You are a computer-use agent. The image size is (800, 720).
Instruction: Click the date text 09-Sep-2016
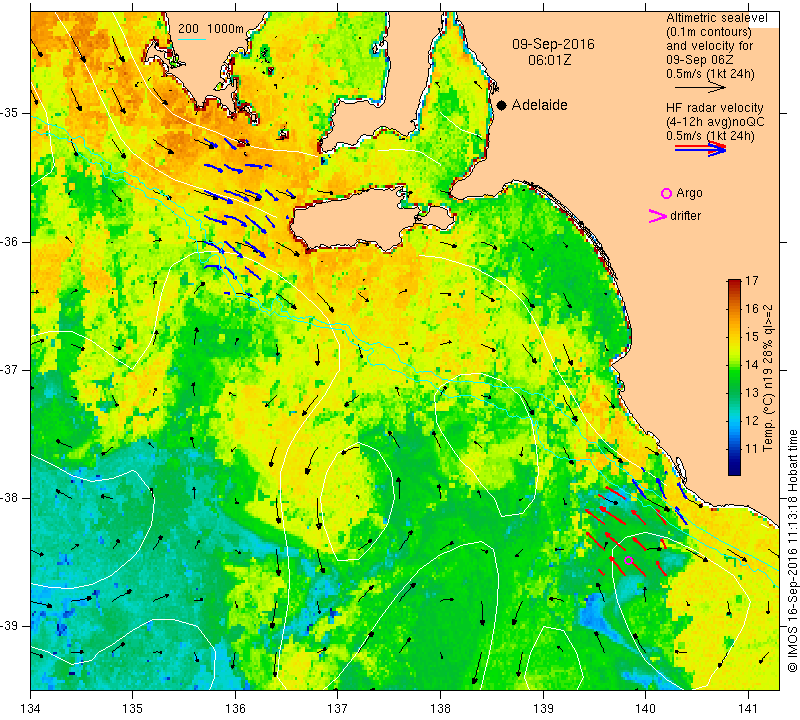click(553, 44)
